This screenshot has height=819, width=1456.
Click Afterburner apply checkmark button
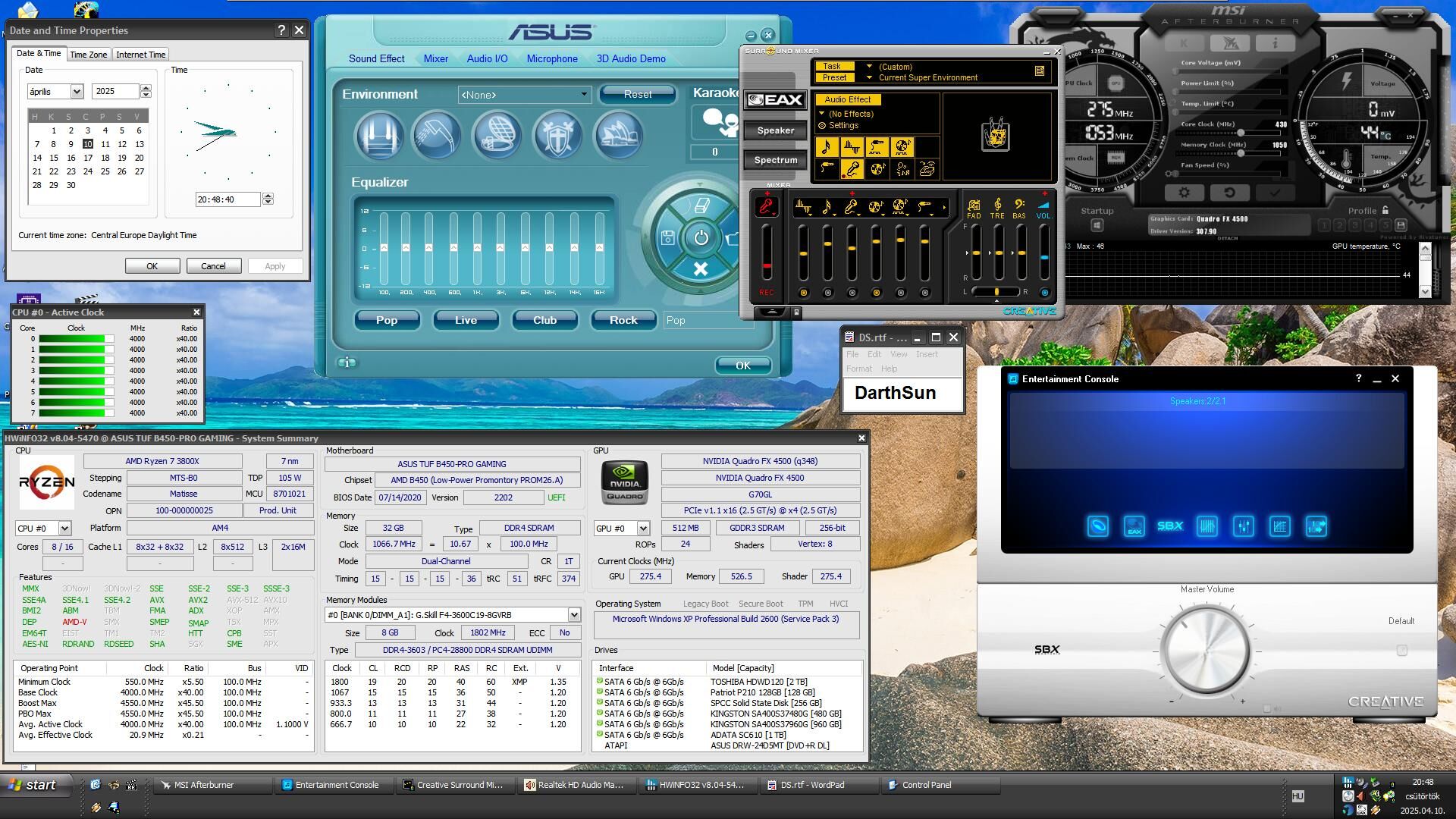click(1274, 193)
